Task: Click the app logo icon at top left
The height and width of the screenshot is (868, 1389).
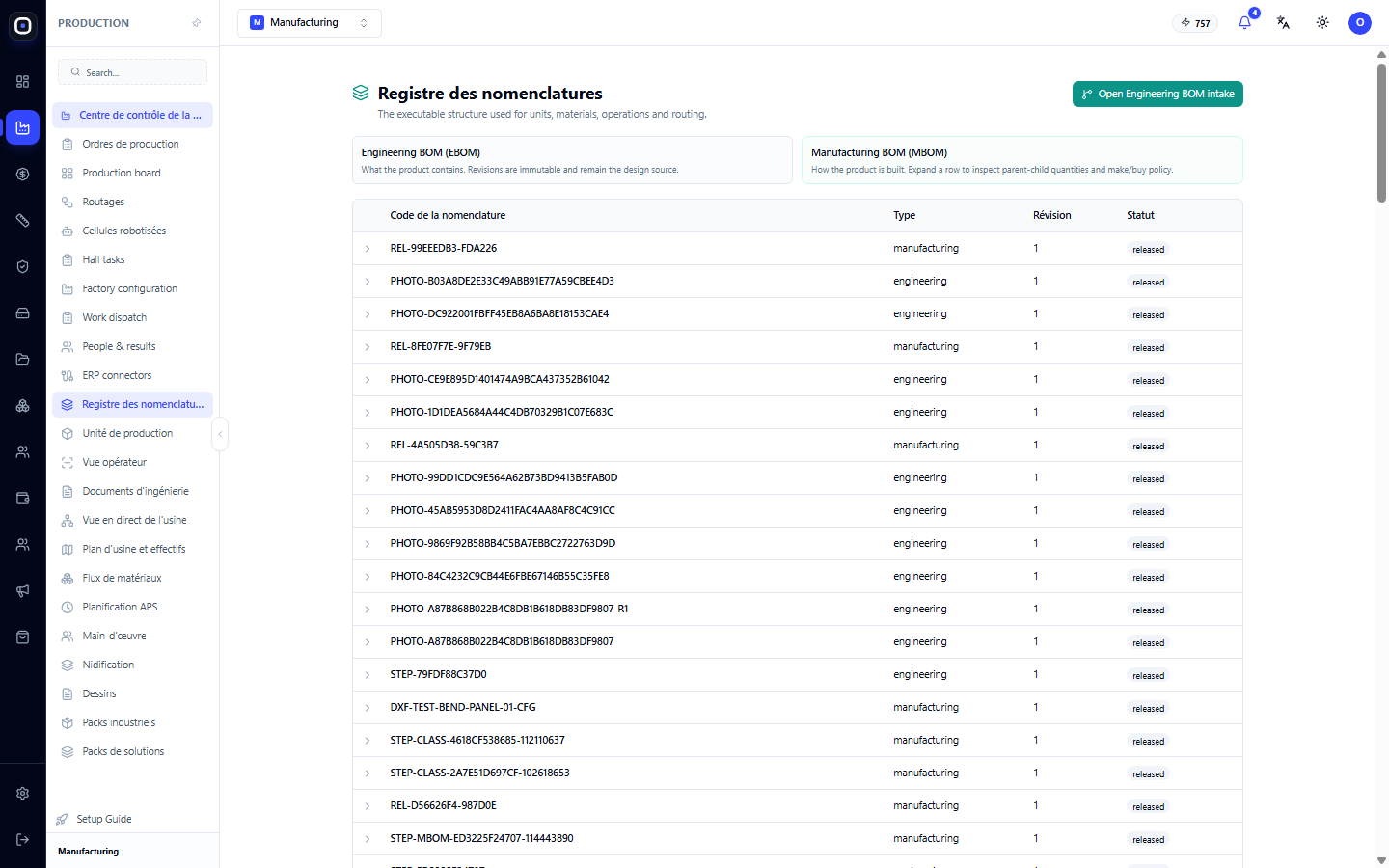Action: pos(23,25)
